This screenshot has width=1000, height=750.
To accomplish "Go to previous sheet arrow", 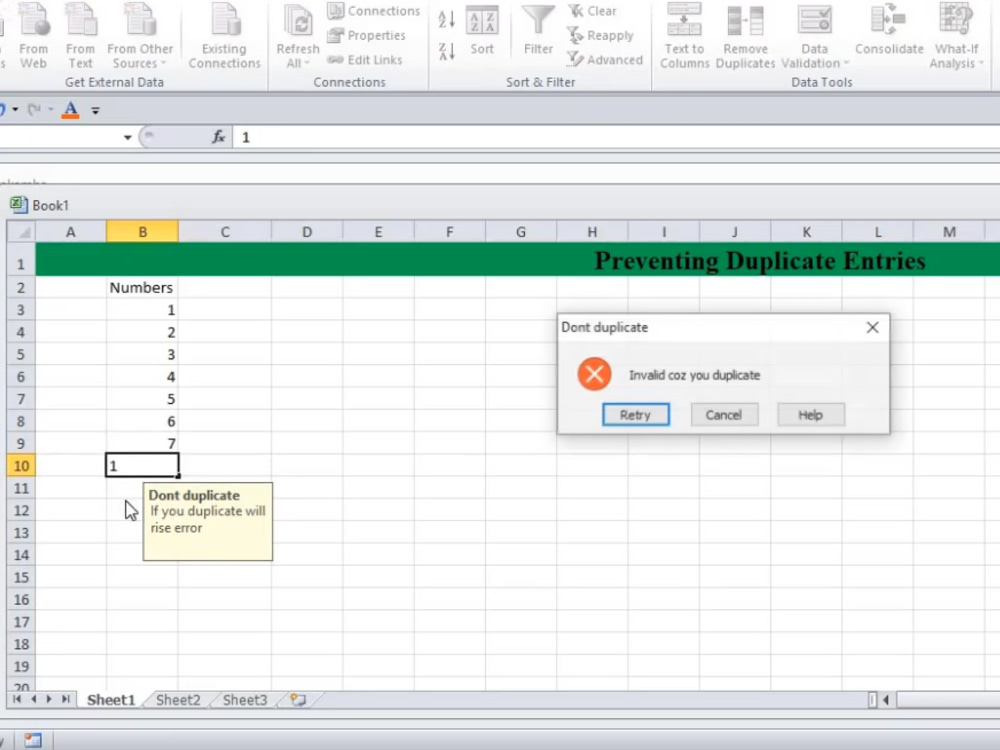I will (34, 700).
